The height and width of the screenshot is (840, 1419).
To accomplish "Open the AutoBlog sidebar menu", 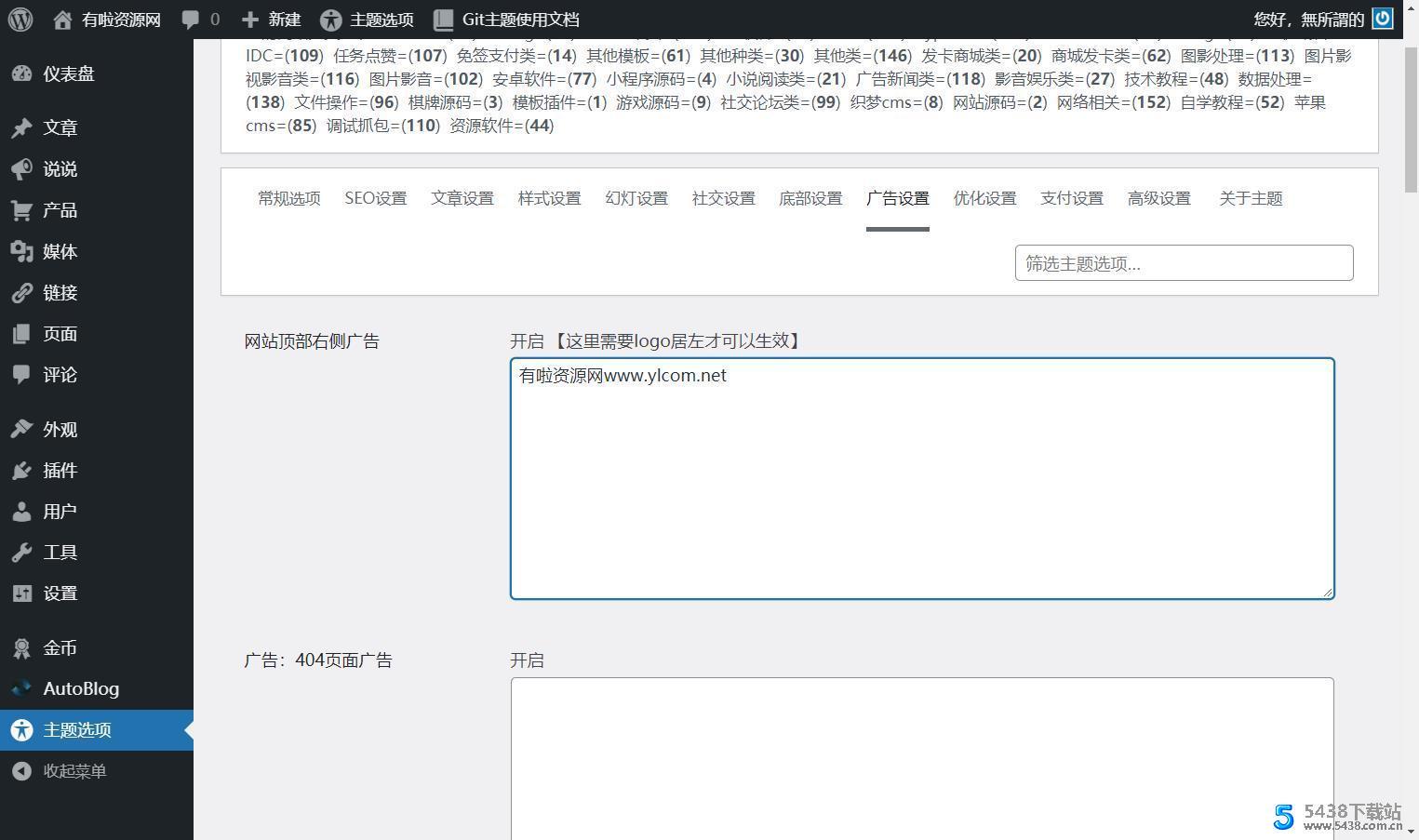I will coord(80,688).
